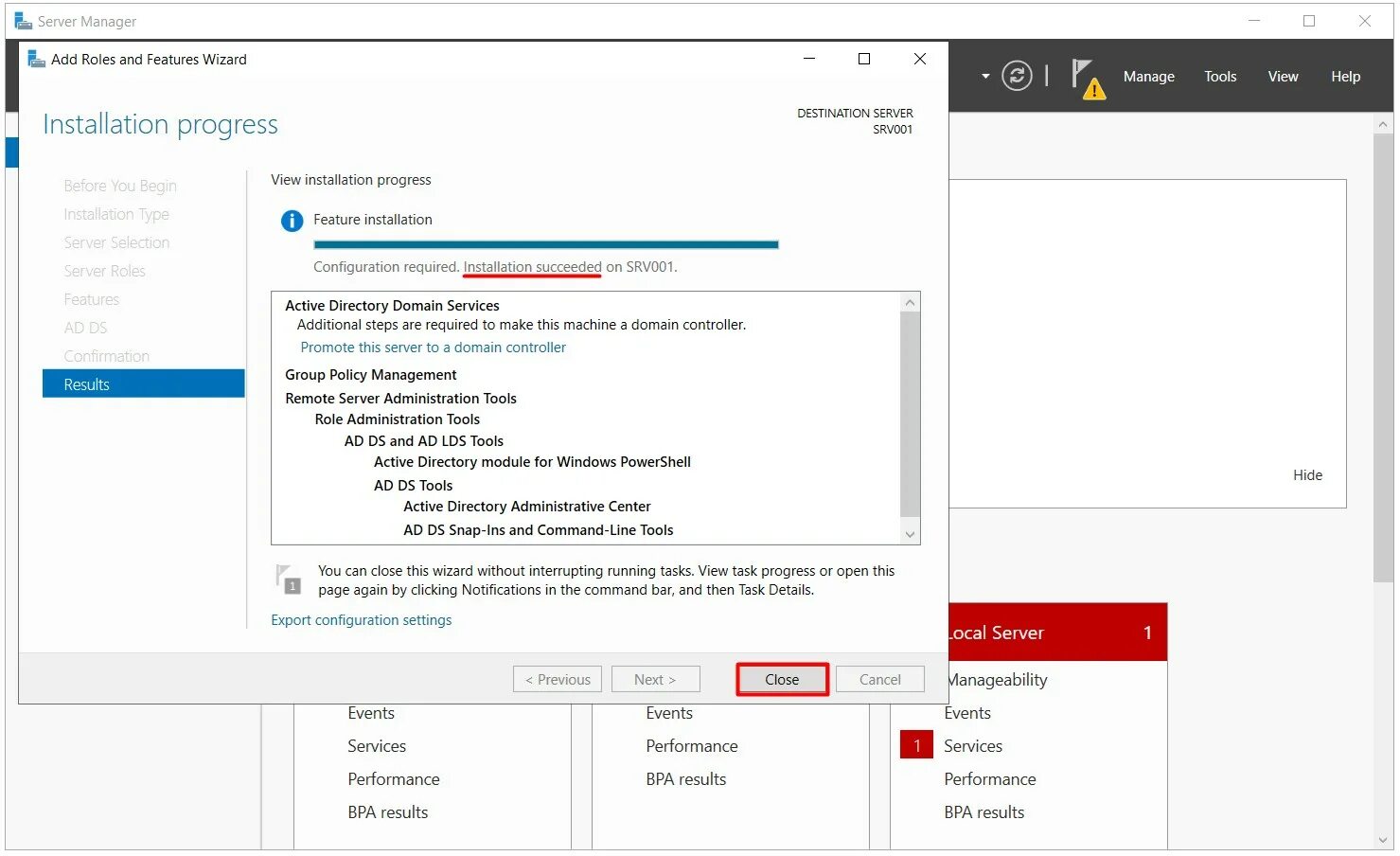Open Performance in the leftmost server tile

tap(394, 779)
